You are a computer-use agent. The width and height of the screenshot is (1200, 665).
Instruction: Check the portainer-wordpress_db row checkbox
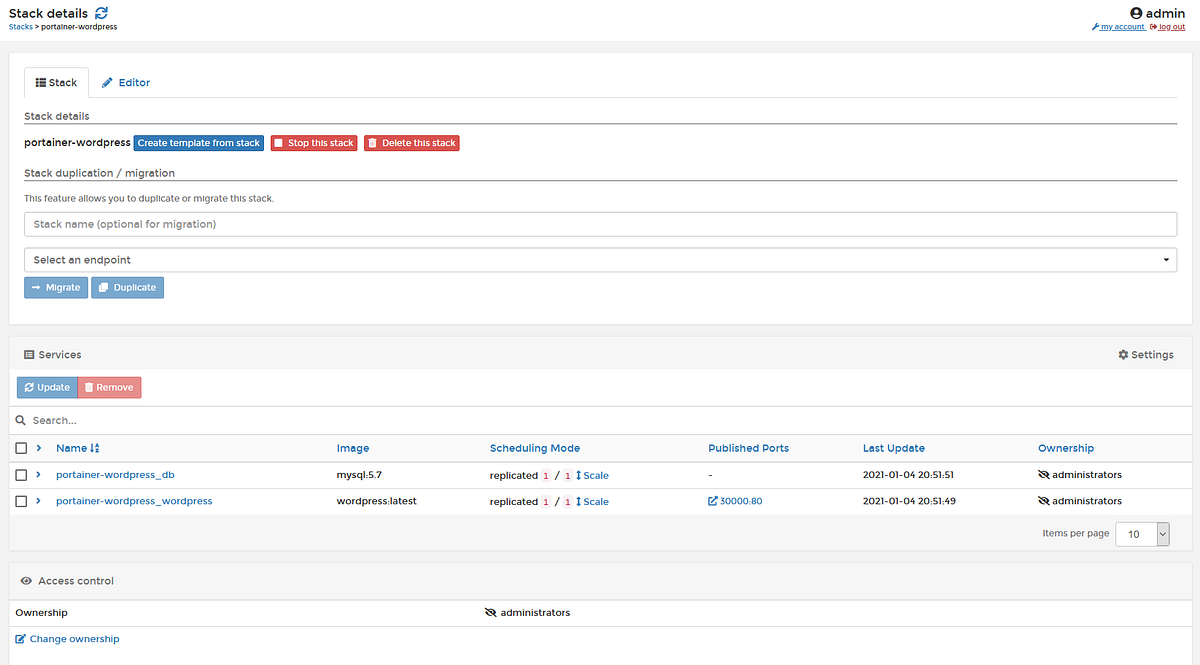[21, 475]
